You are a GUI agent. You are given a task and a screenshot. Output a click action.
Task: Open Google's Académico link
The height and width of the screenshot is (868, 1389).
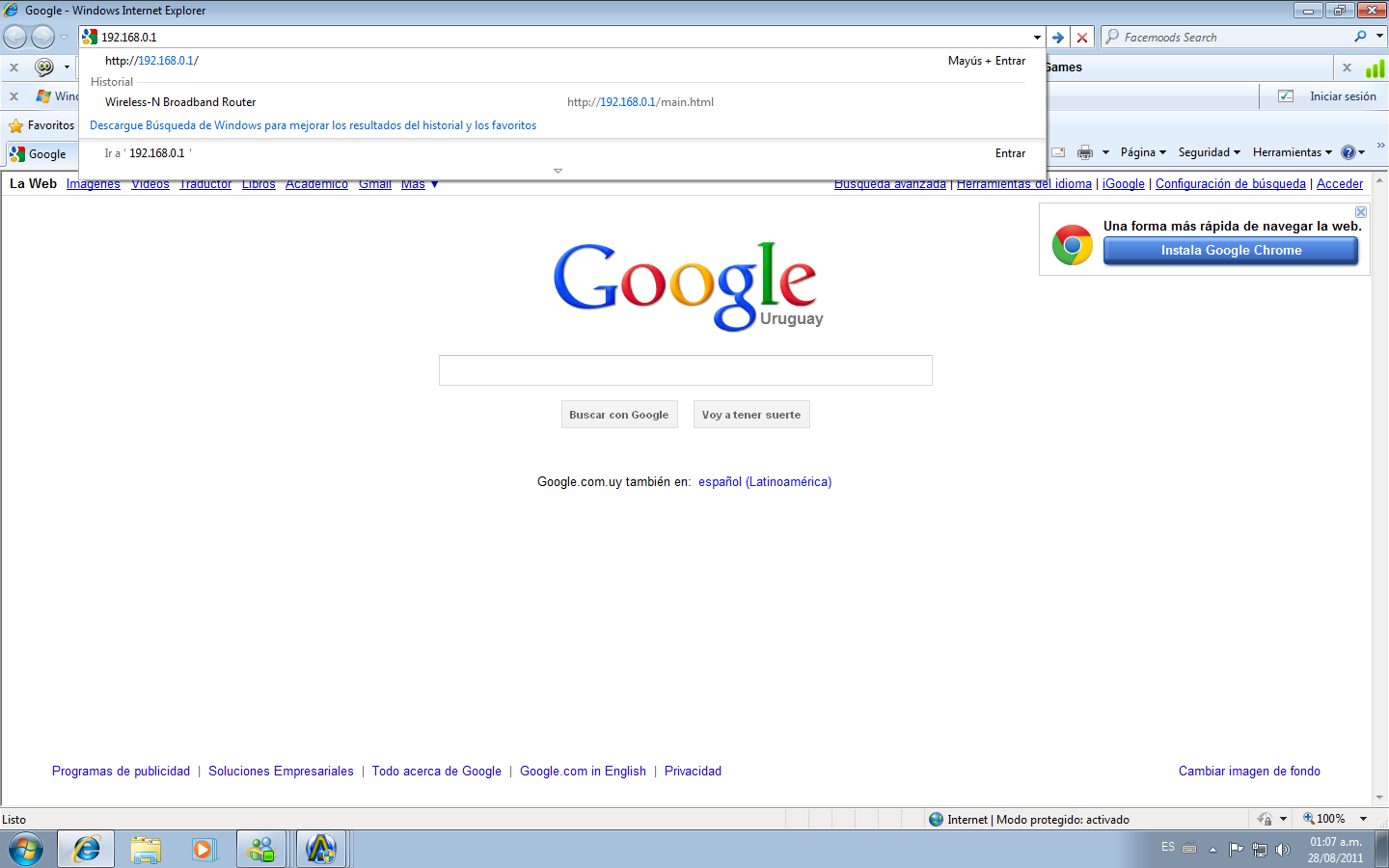point(316,184)
